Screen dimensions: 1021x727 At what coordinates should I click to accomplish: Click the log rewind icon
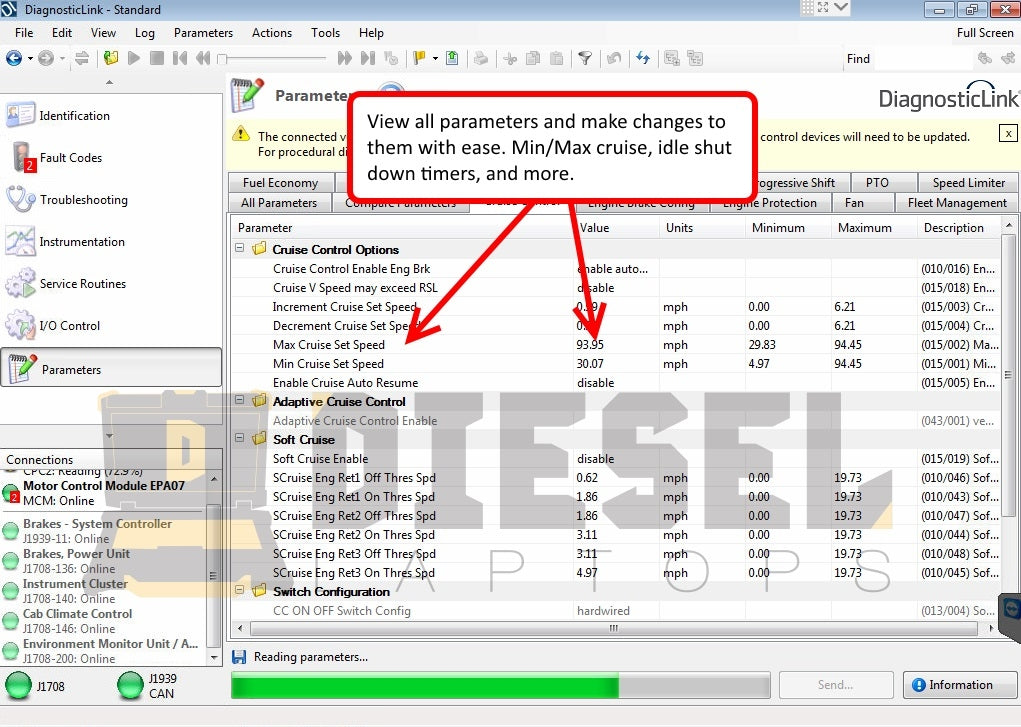203,59
